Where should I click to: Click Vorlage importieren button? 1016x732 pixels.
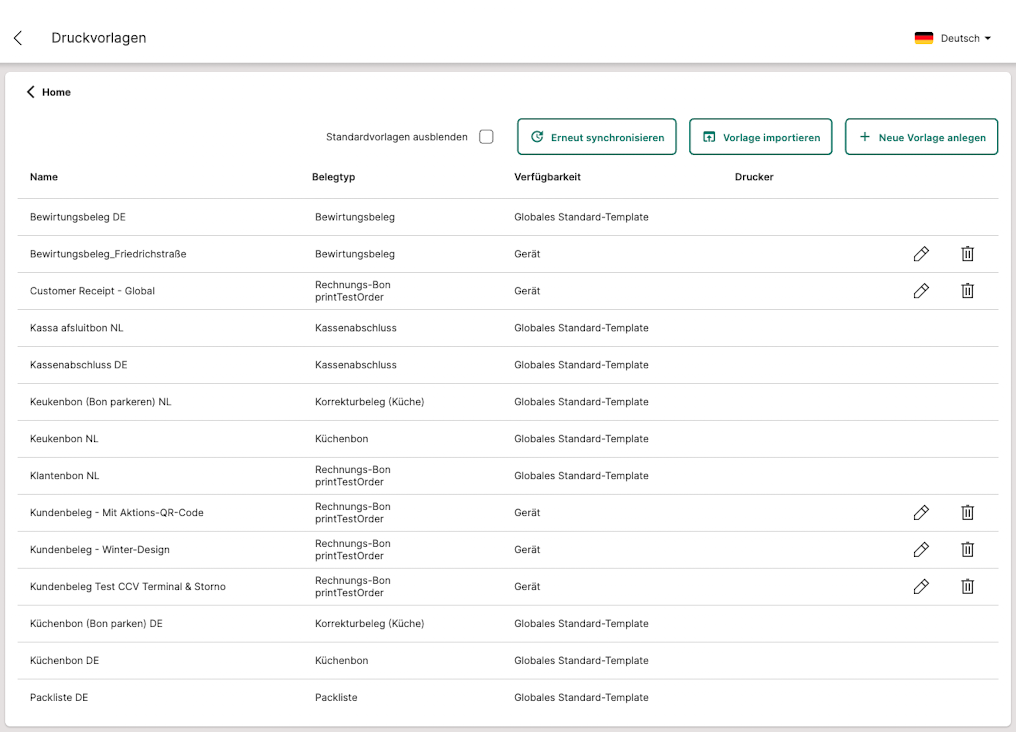coord(760,137)
